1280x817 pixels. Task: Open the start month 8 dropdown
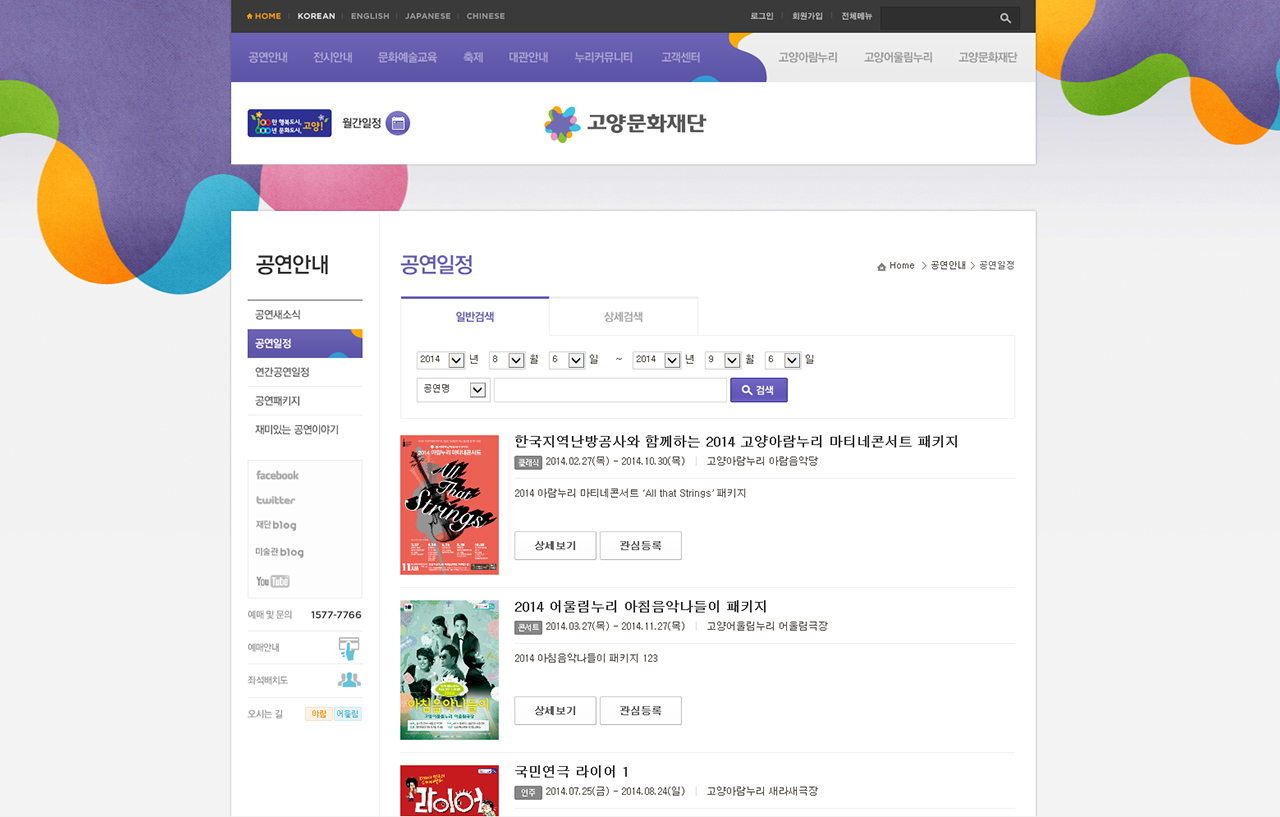pos(507,360)
